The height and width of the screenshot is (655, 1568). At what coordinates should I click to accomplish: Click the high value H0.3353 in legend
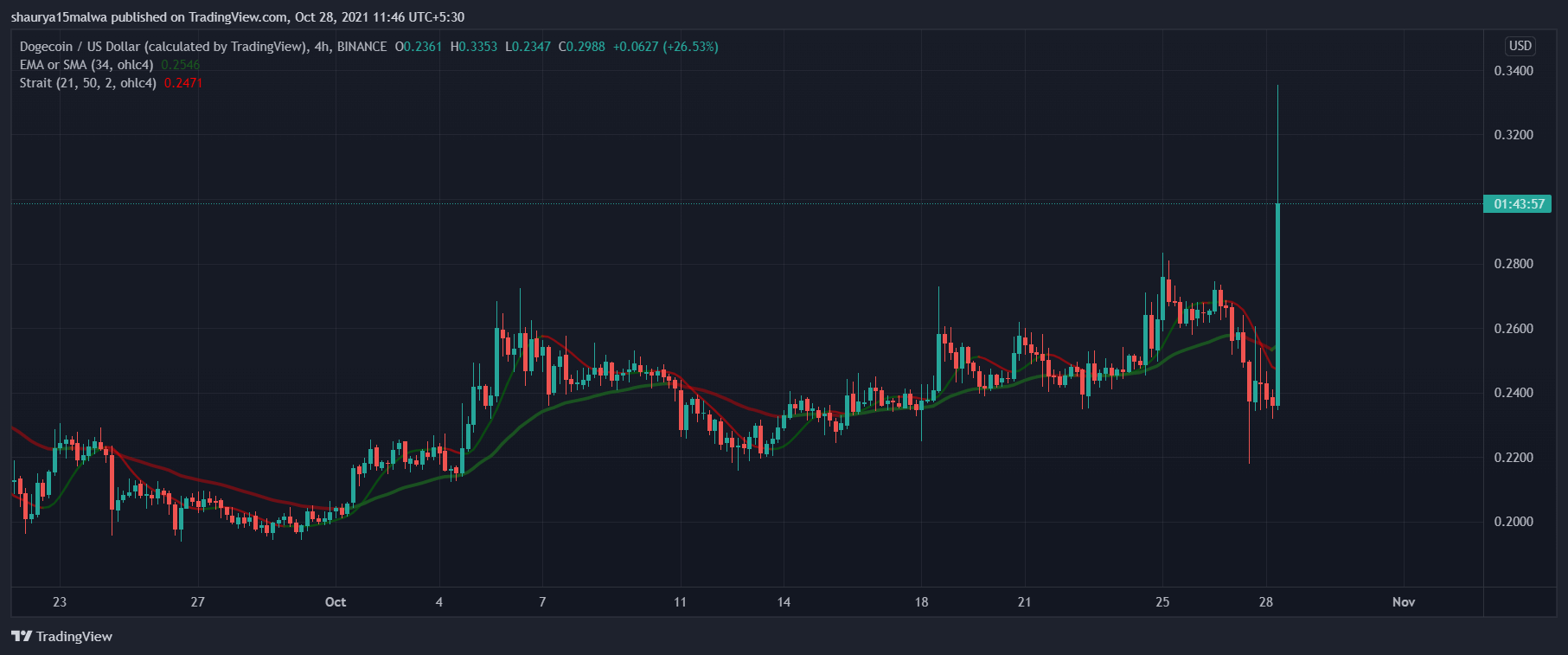[x=474, y=47]
